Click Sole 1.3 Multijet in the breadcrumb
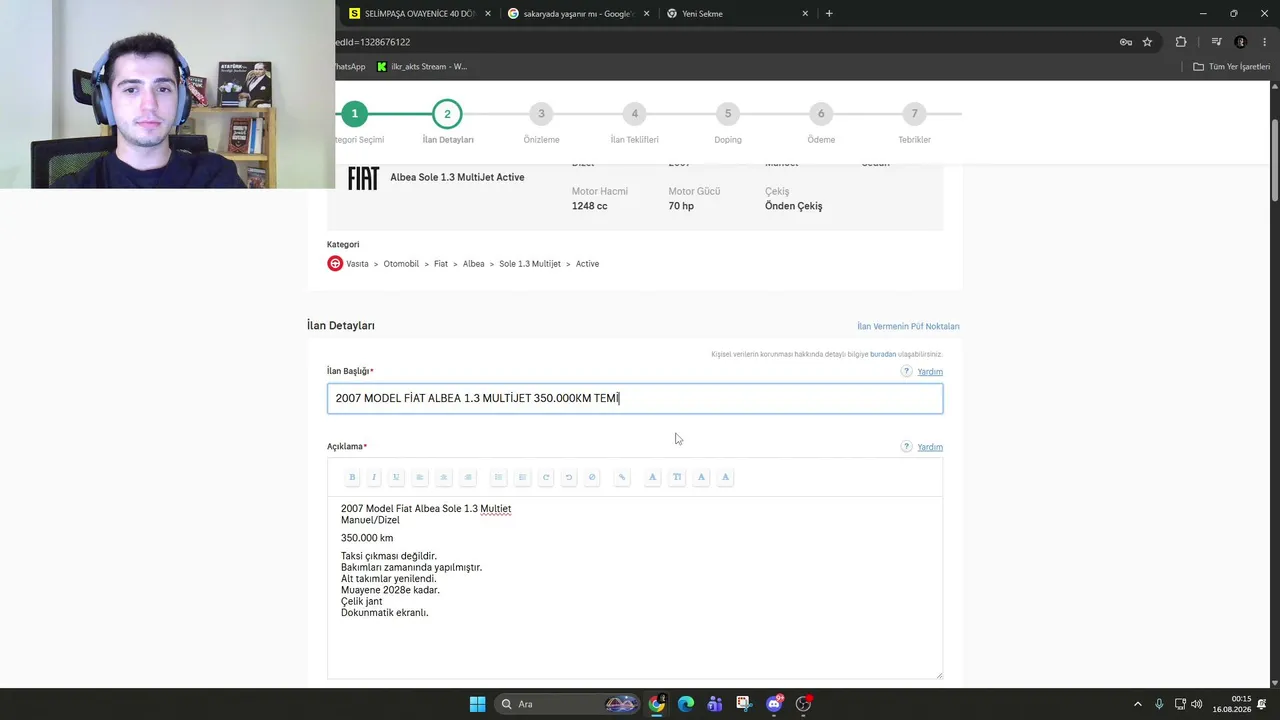Screen dimensions: 1280x720 [530, 264]
